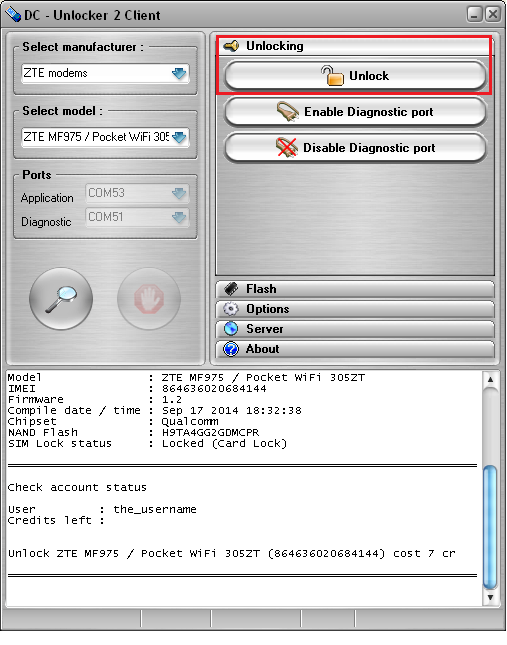
Task: Collapse the Unlocking section header
Action: (x=355, y=46)
